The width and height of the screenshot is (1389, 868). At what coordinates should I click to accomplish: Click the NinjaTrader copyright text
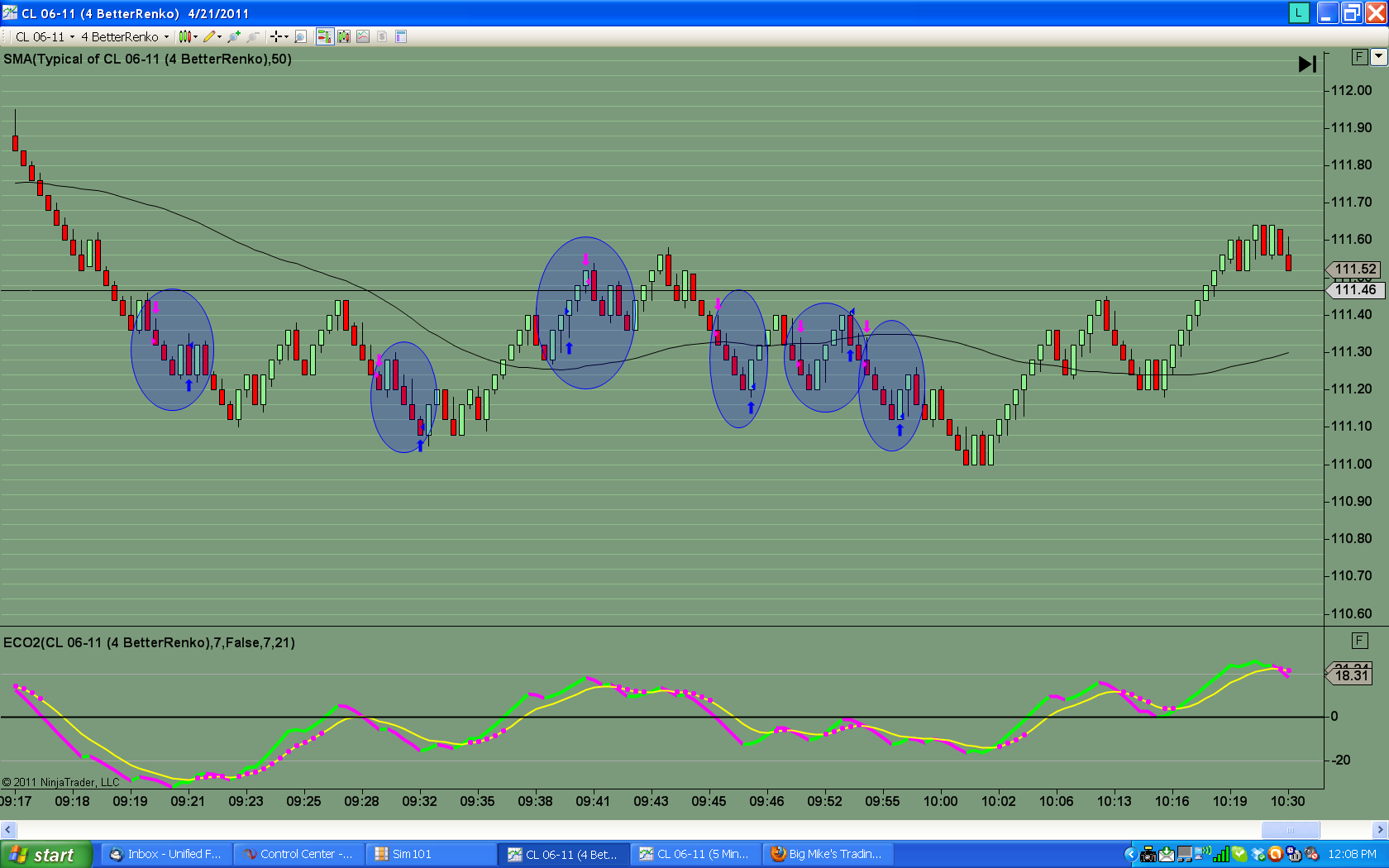coord(60,782)
